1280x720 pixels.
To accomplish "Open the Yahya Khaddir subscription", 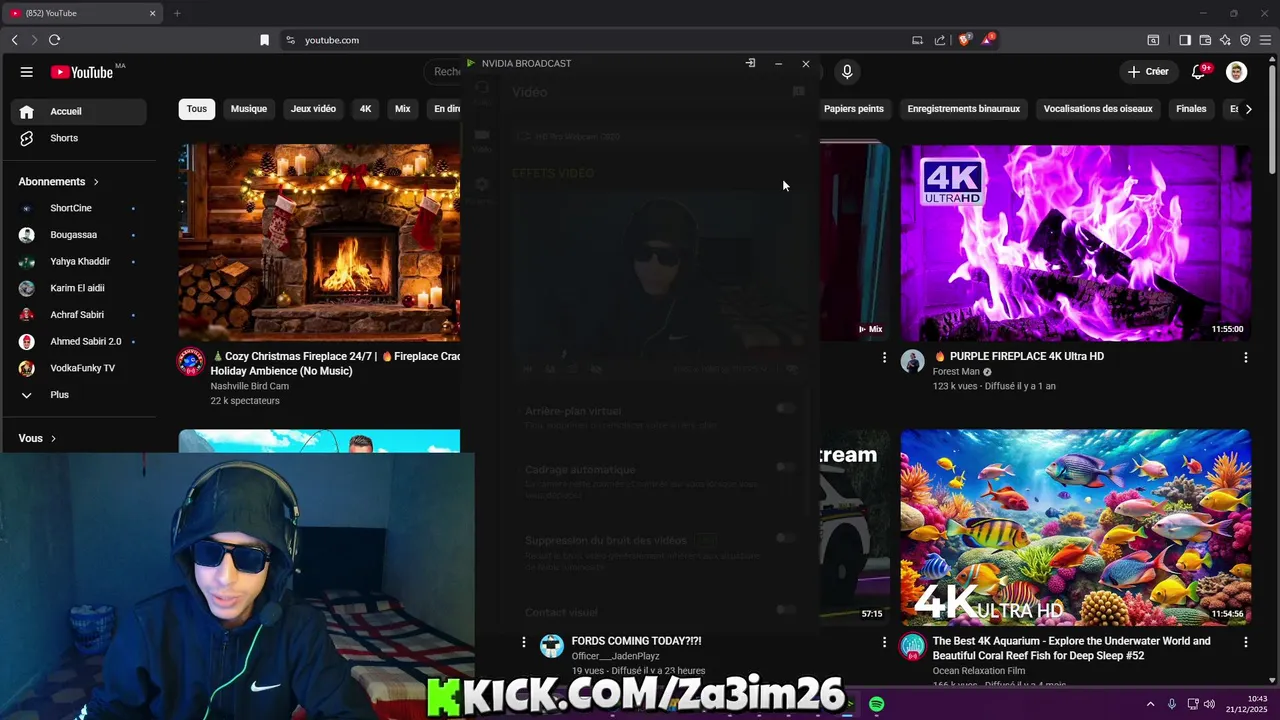I will tap(78, 262).
